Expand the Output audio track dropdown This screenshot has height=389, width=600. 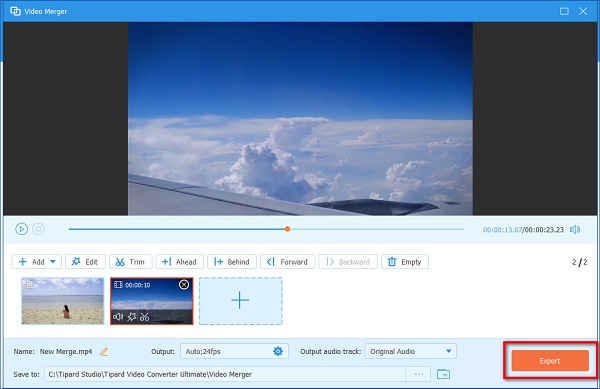point(448,351)
